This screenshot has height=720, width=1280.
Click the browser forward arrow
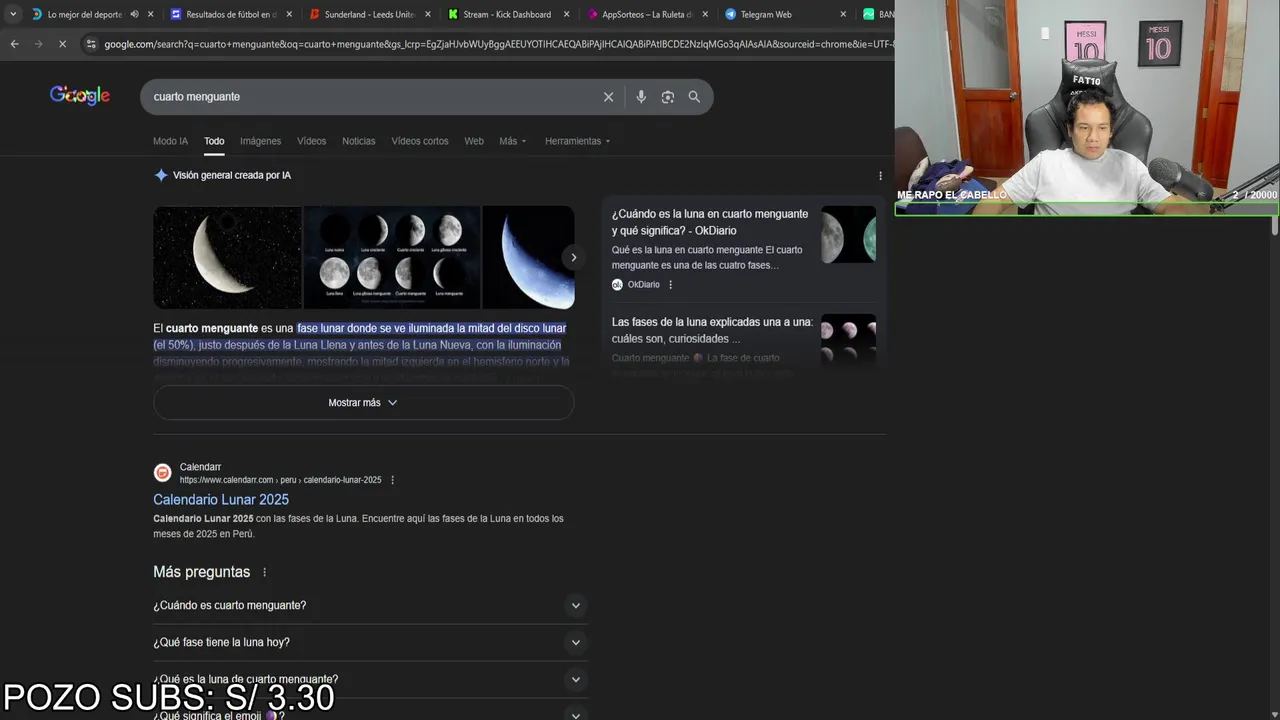click(38, 44)
